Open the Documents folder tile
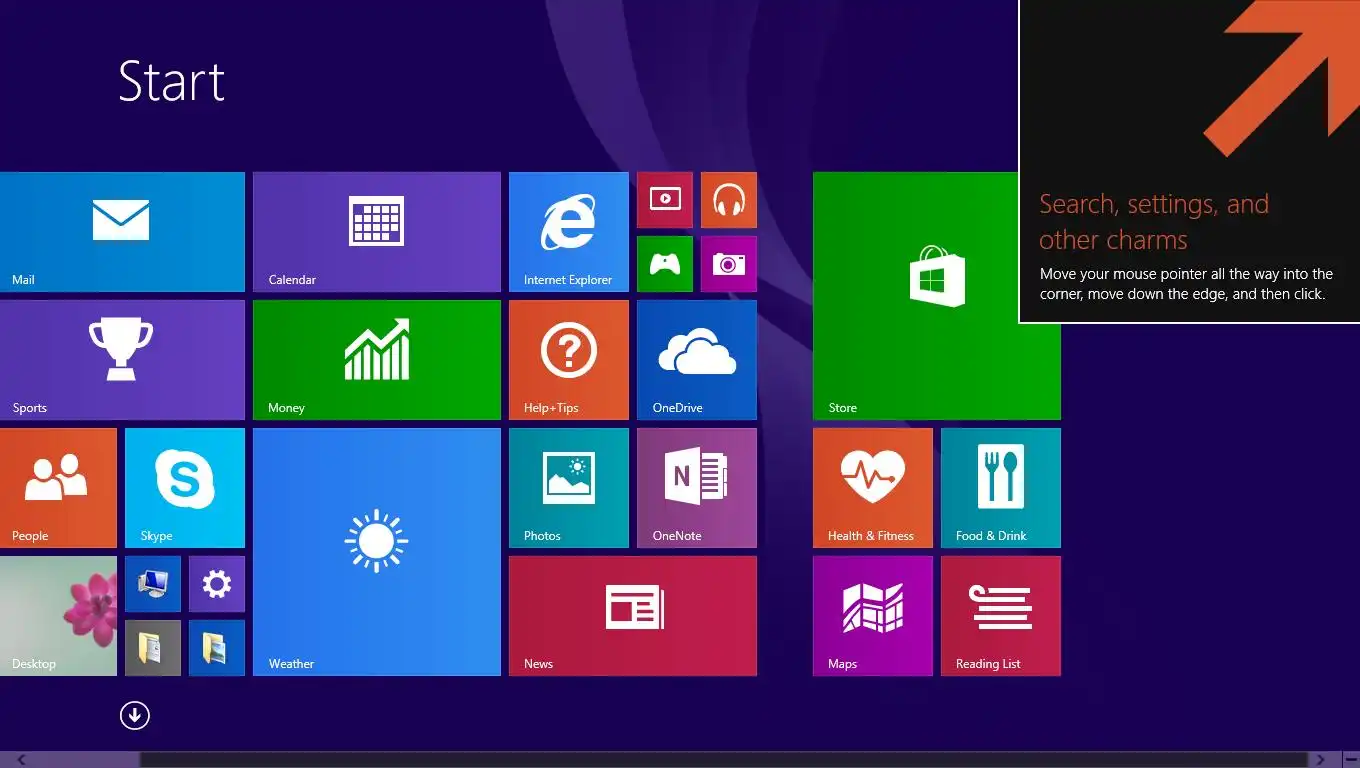 (153, 648)
